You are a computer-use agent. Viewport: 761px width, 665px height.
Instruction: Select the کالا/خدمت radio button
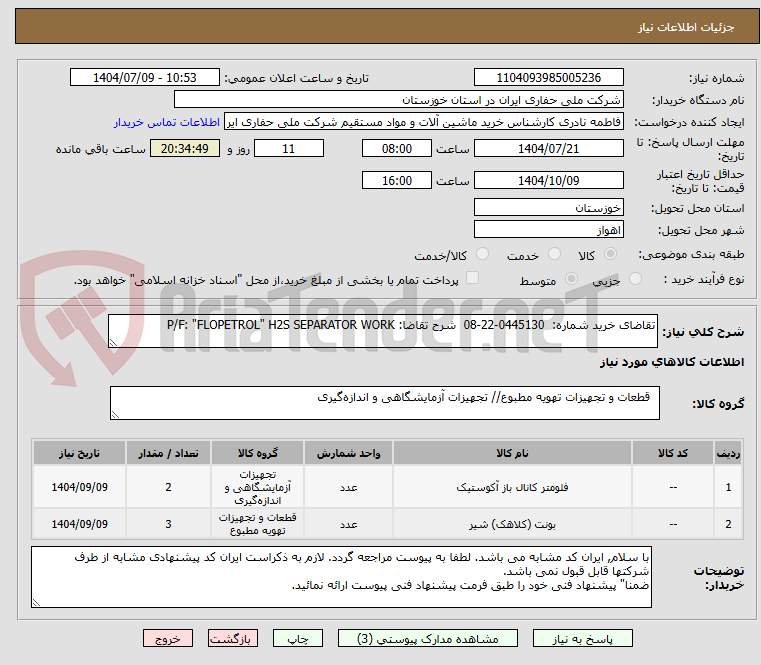(x=482, y=254)
